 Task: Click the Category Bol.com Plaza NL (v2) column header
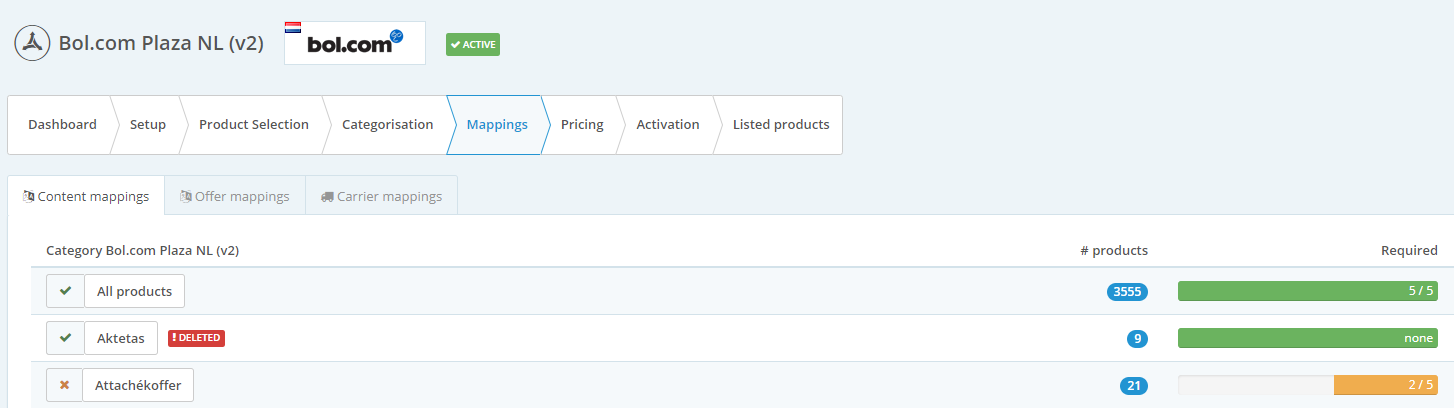(143, 250)
